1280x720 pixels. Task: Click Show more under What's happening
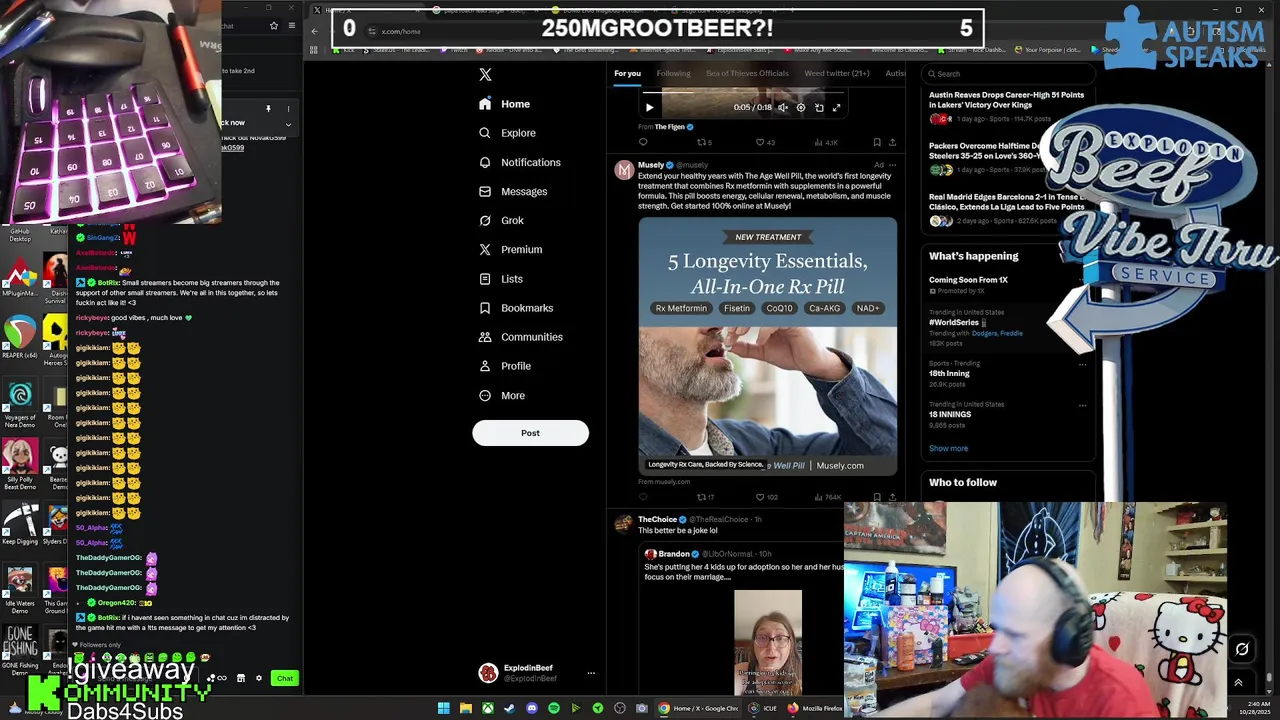(948, 448)
